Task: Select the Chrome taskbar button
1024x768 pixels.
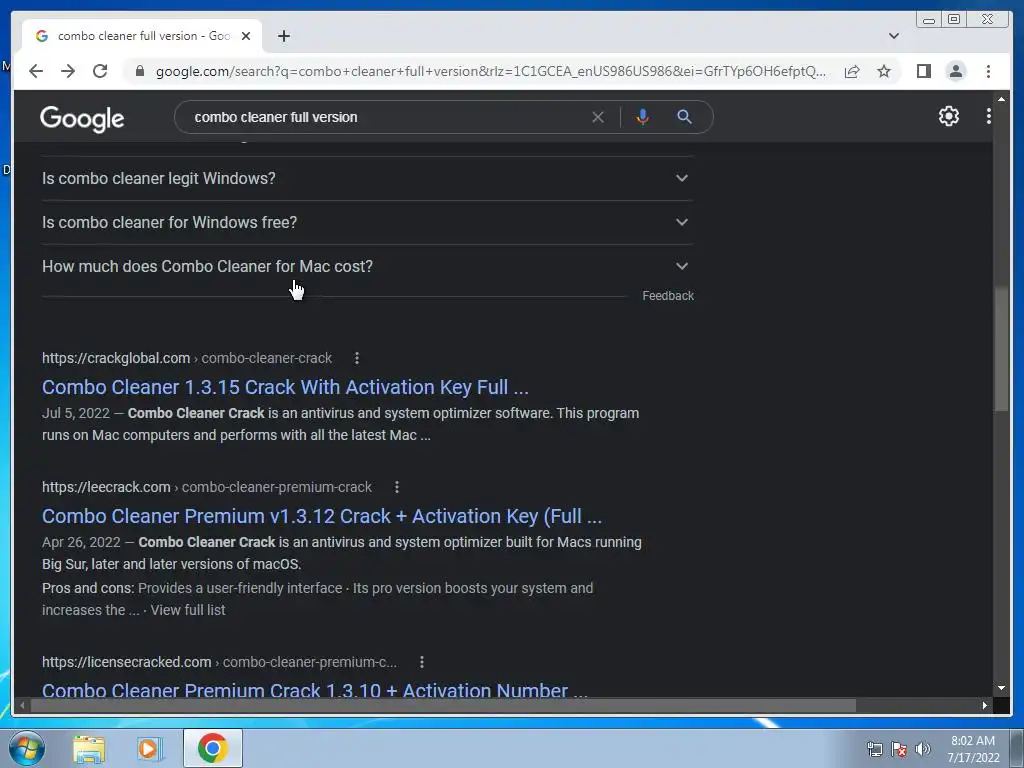Action: point(212,748)
